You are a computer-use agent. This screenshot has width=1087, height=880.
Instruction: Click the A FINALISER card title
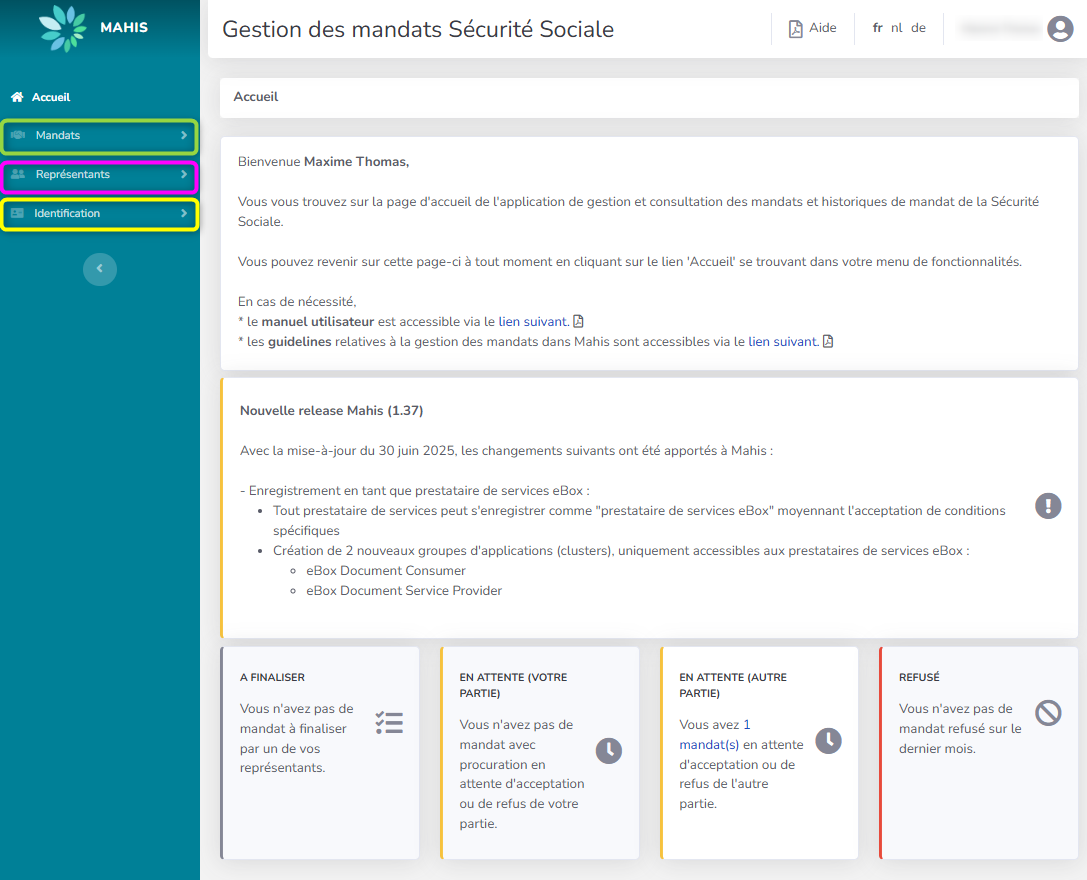click(272, 677)
